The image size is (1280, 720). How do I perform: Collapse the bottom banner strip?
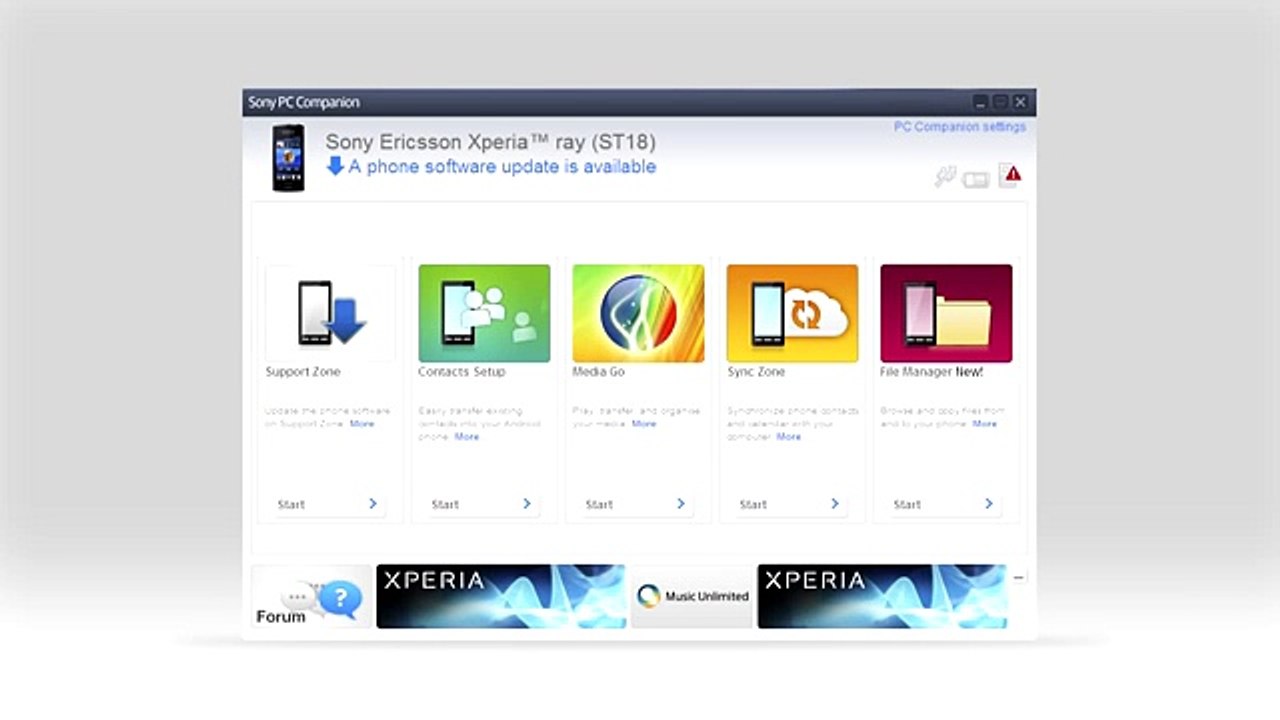1018,578
